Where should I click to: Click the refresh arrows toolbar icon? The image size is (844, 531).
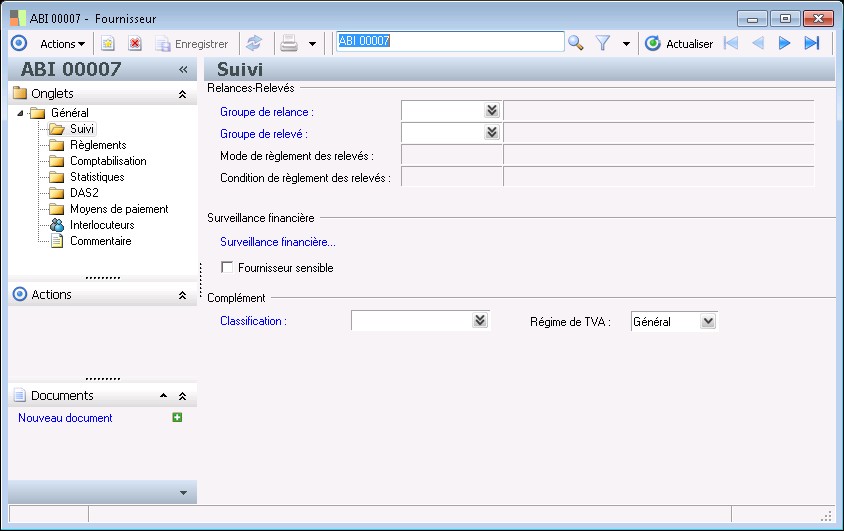click(254, 43)
